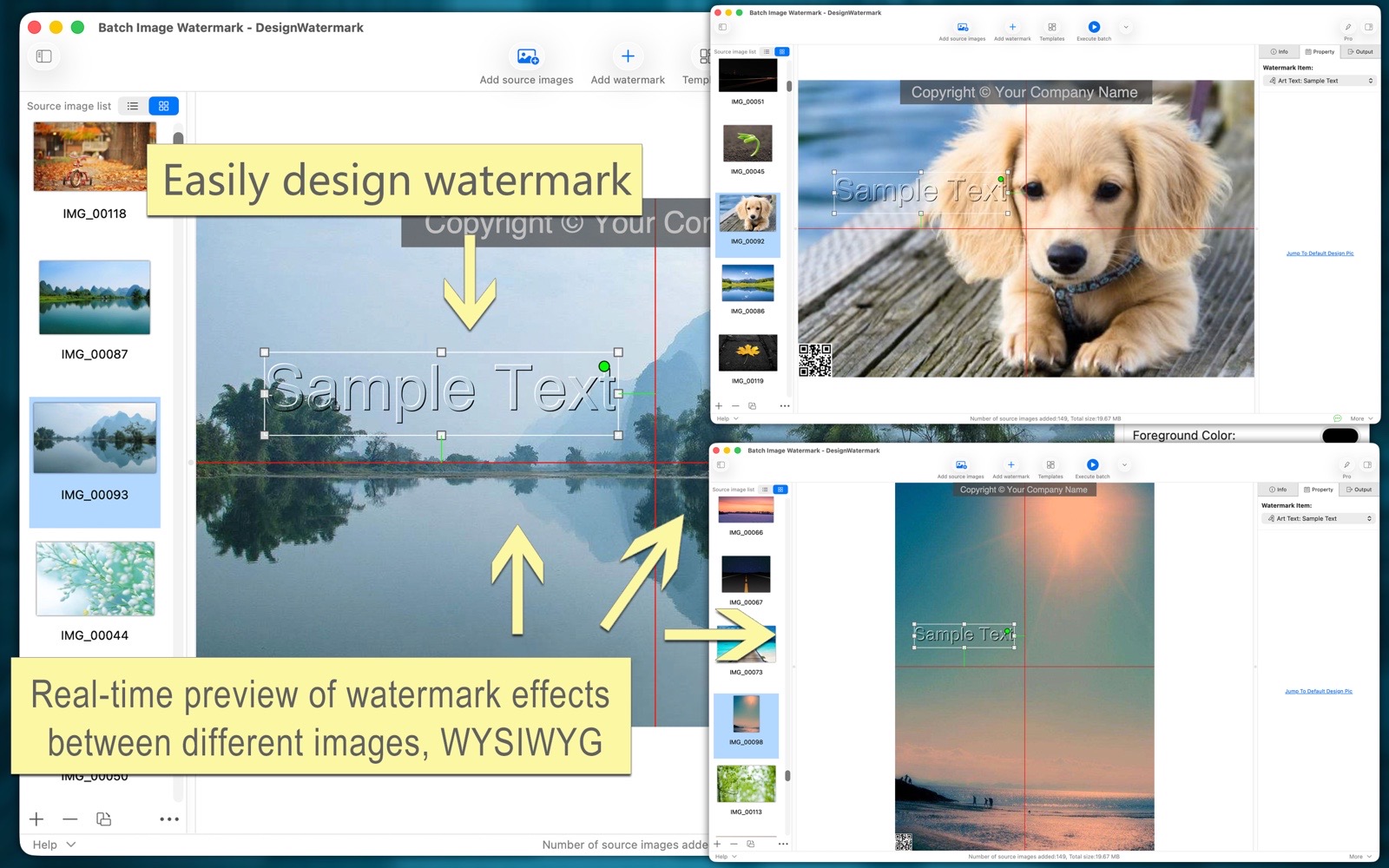Click the black Foreground Color swatch
The width and height of the screenshot is (1389, 868).
coord(1340,436)
